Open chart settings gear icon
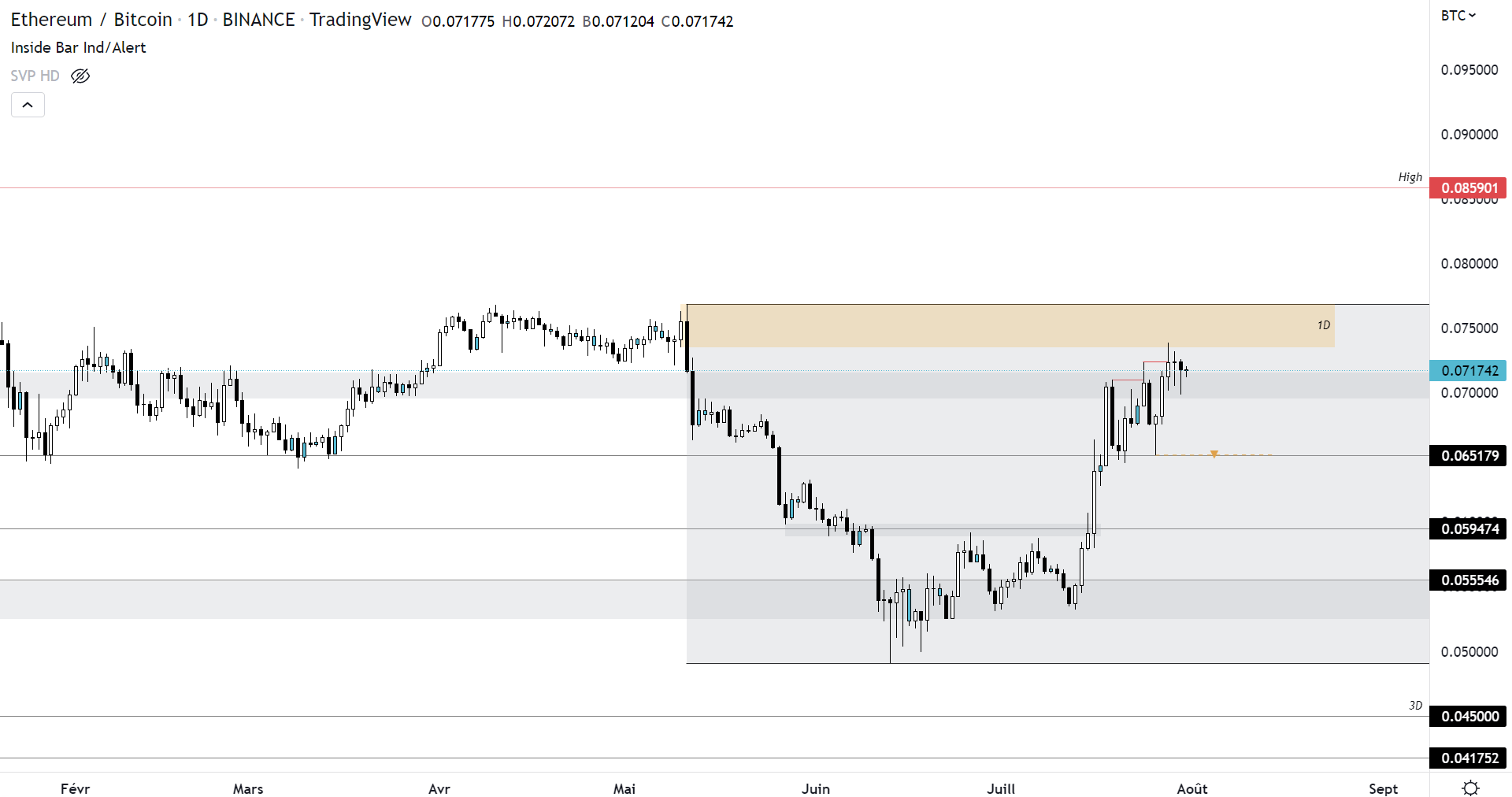Viewport: 1512px width, 797px height. tap(1470, 788)
